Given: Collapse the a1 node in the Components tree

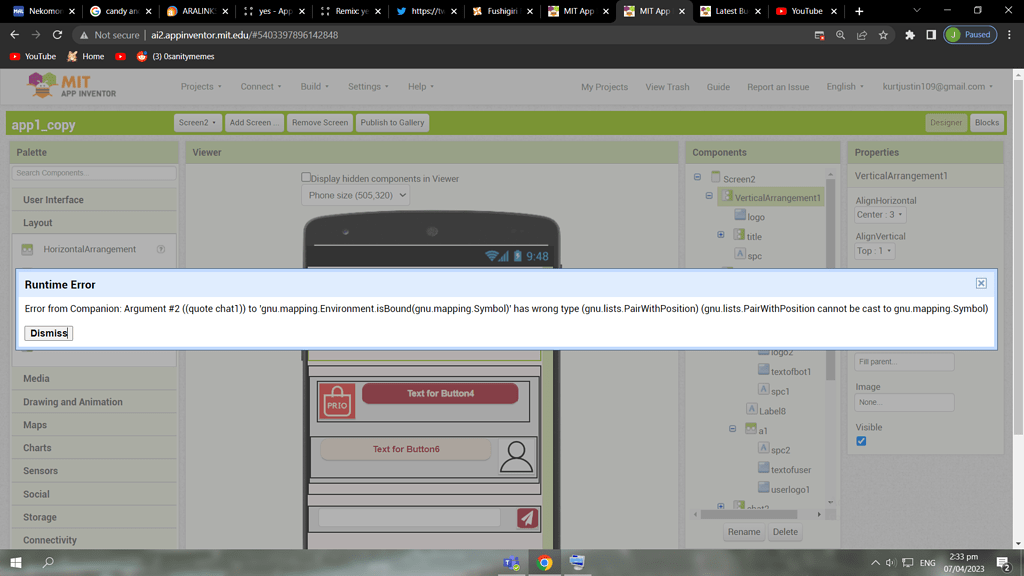Looking at the screenshot, I should pos(733,430).
